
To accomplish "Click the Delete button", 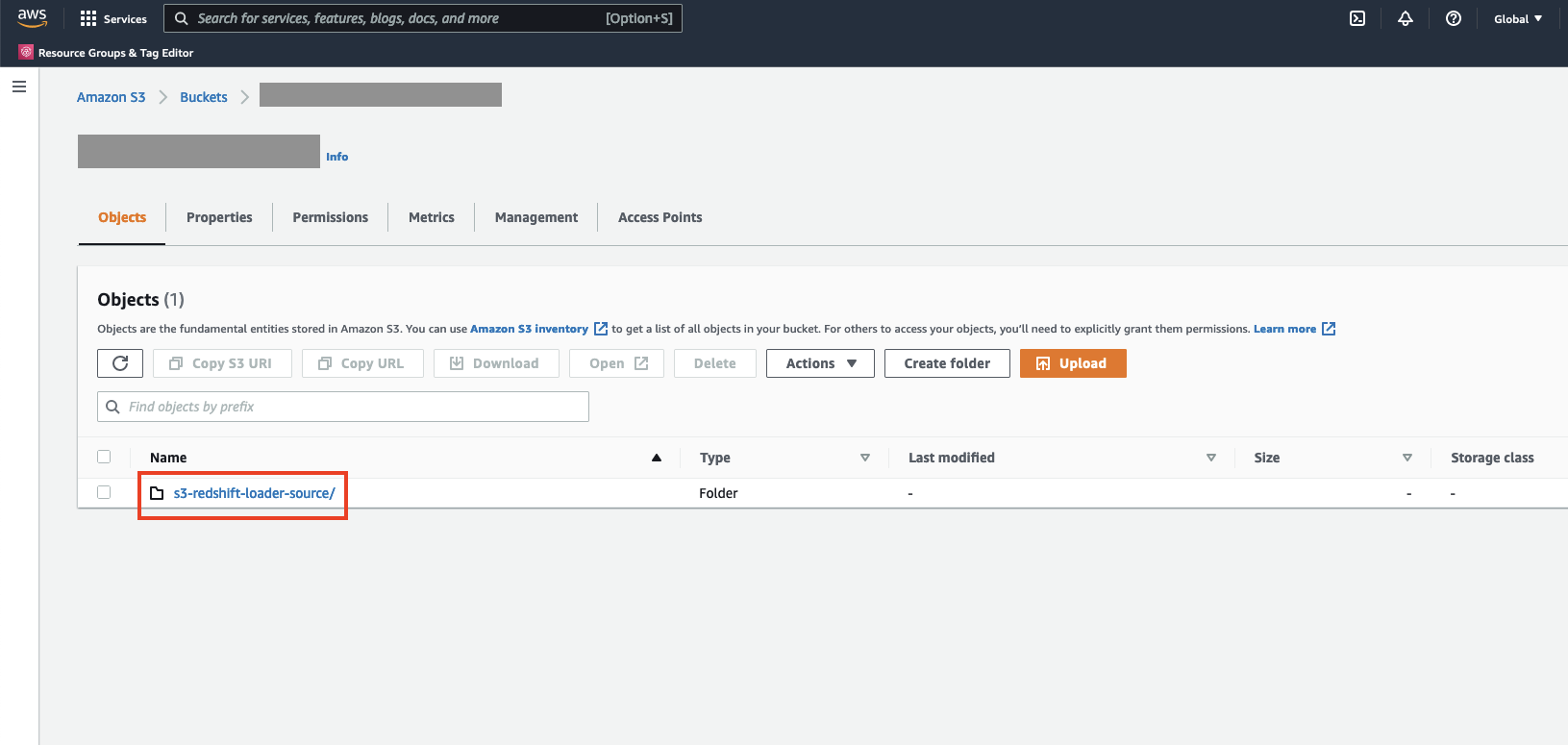I will coord(715,363).
